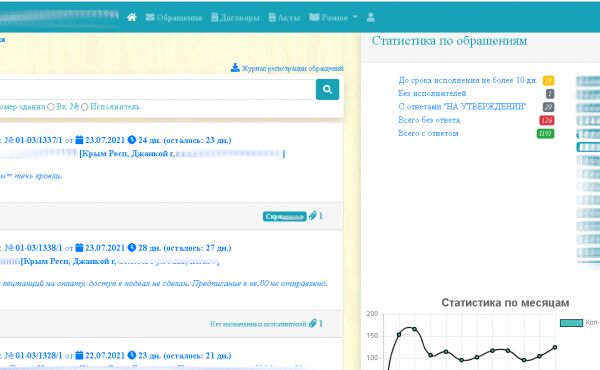Viewport: 600px width, 370px height.
Task: Open the Журнал регистрации обращений link
Action: pyautogui.click(x=293, y=68)
